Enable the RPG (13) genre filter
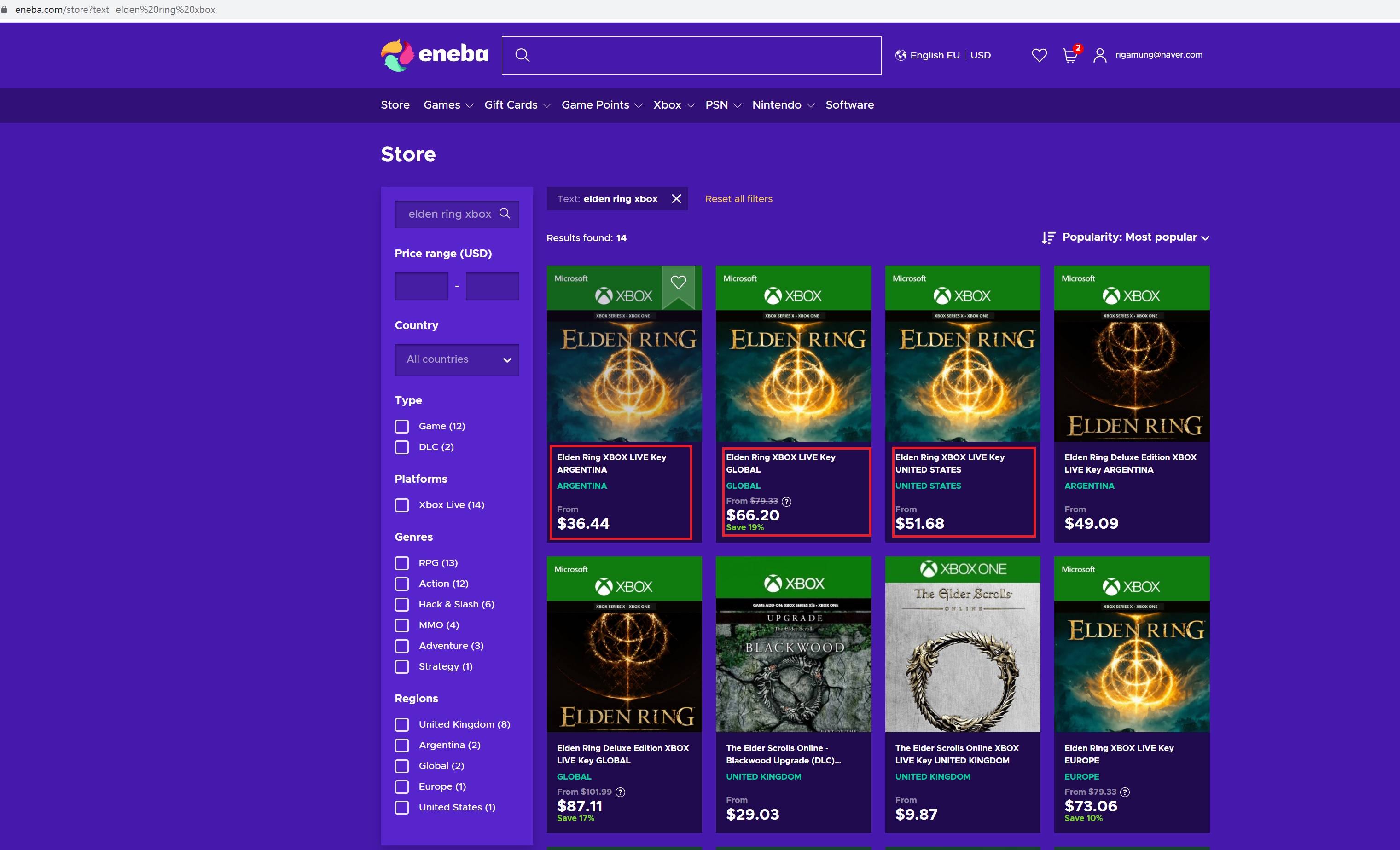 point(402,563)
